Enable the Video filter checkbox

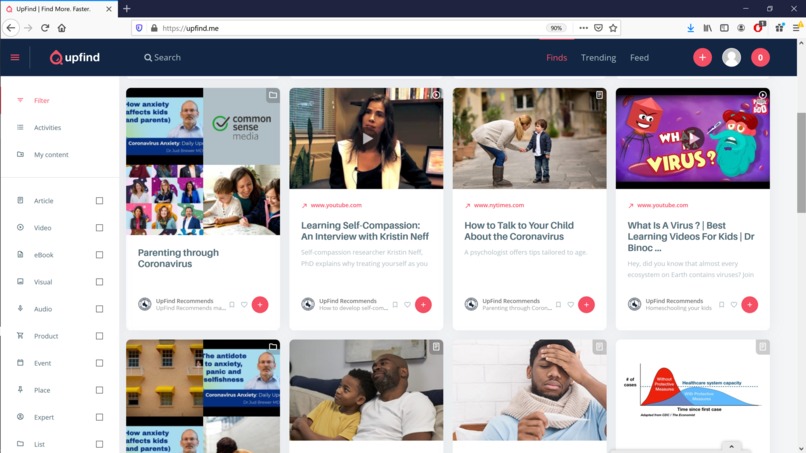[99, 228]
